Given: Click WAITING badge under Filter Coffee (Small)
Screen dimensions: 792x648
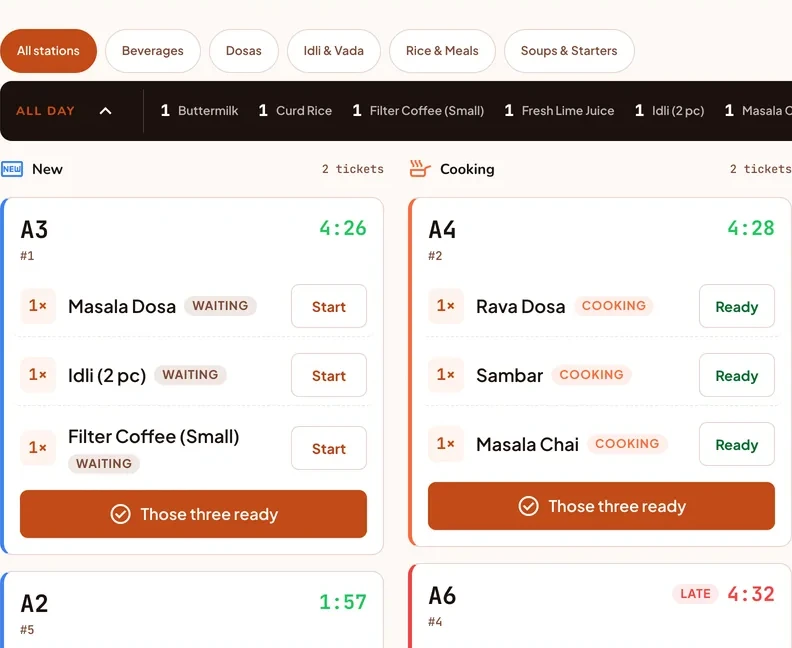Looking at the screenshot, I should (x=104, y=464).
